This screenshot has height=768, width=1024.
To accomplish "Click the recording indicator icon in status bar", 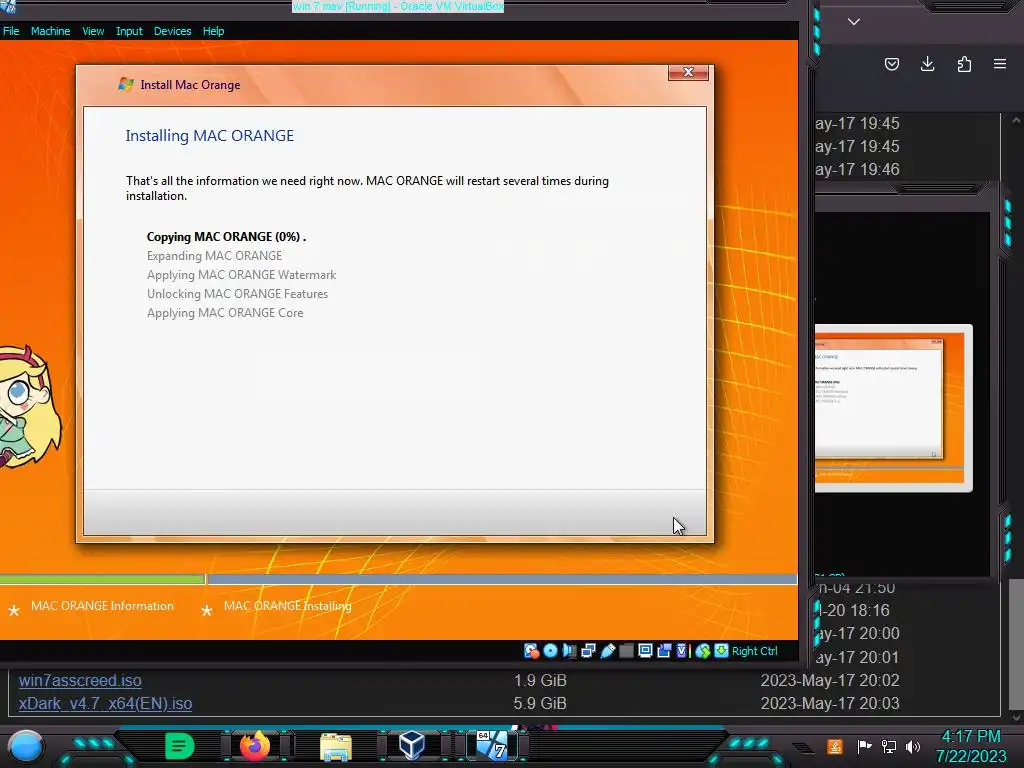I will point(664,650).
